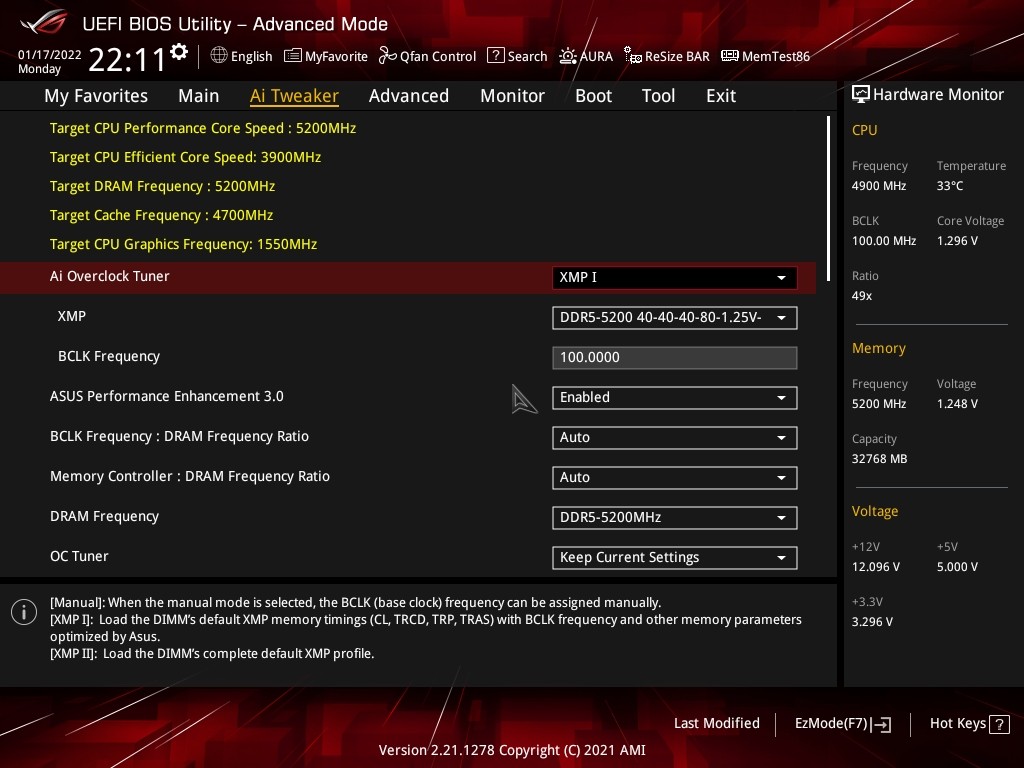Expand the Ai Overclock Tuner dropdown
The width and height of the screenshot is (1024, 768).
pos(674,278)
